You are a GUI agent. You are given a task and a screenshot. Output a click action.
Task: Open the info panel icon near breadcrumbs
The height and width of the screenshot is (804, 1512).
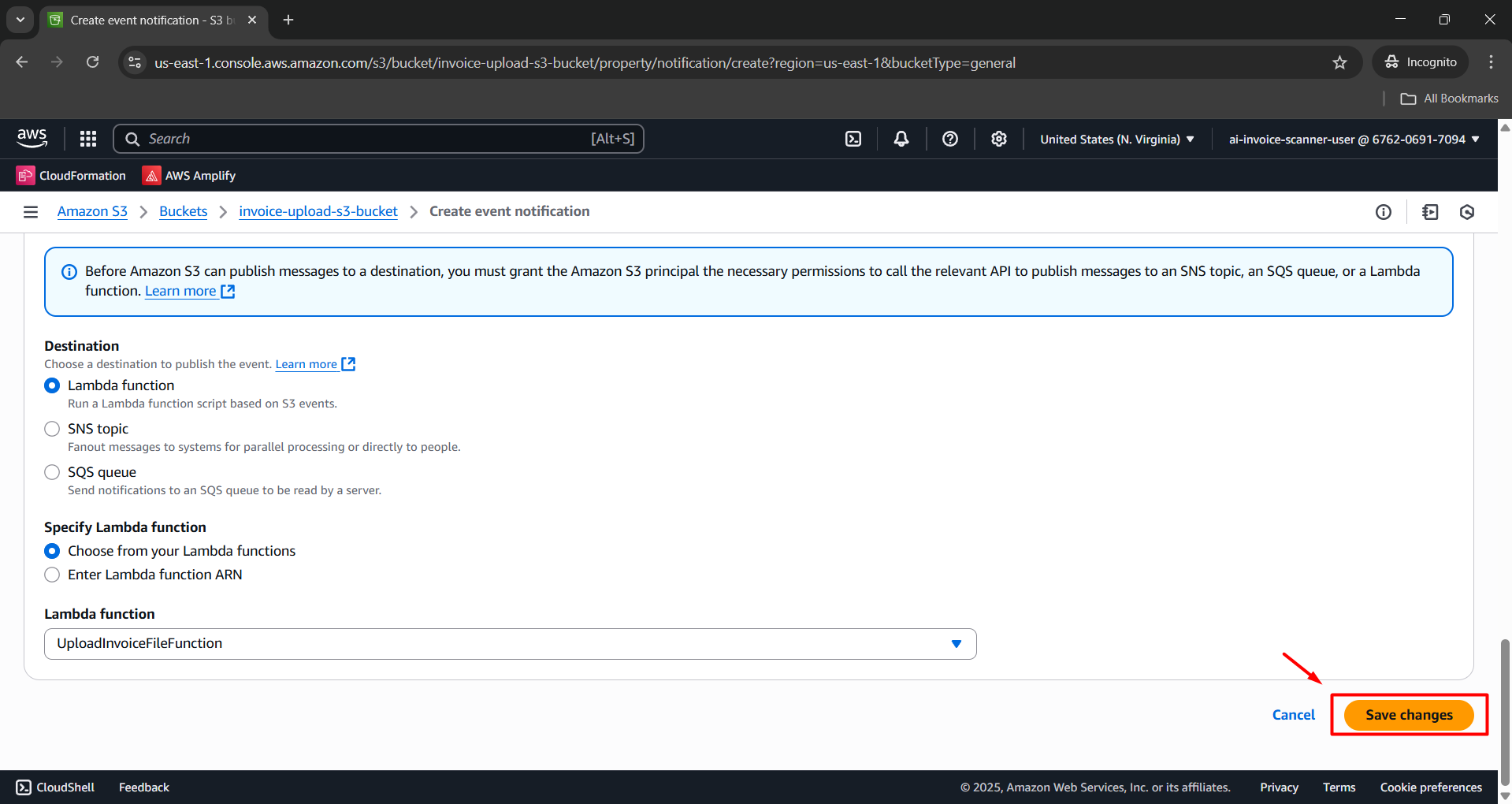[1384, 211]
